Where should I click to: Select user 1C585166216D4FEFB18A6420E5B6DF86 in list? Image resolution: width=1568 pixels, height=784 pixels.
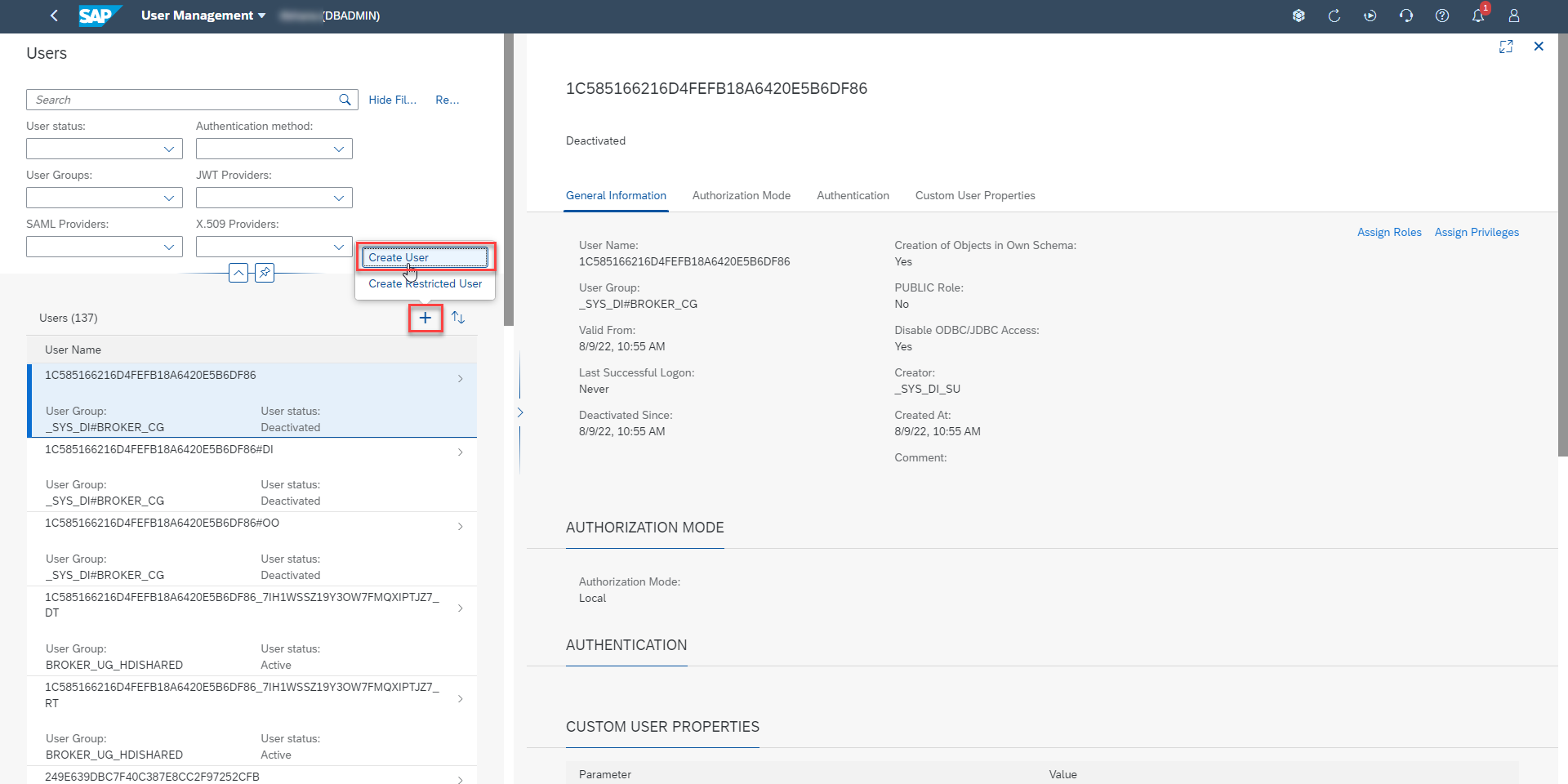tap(252, 400)
